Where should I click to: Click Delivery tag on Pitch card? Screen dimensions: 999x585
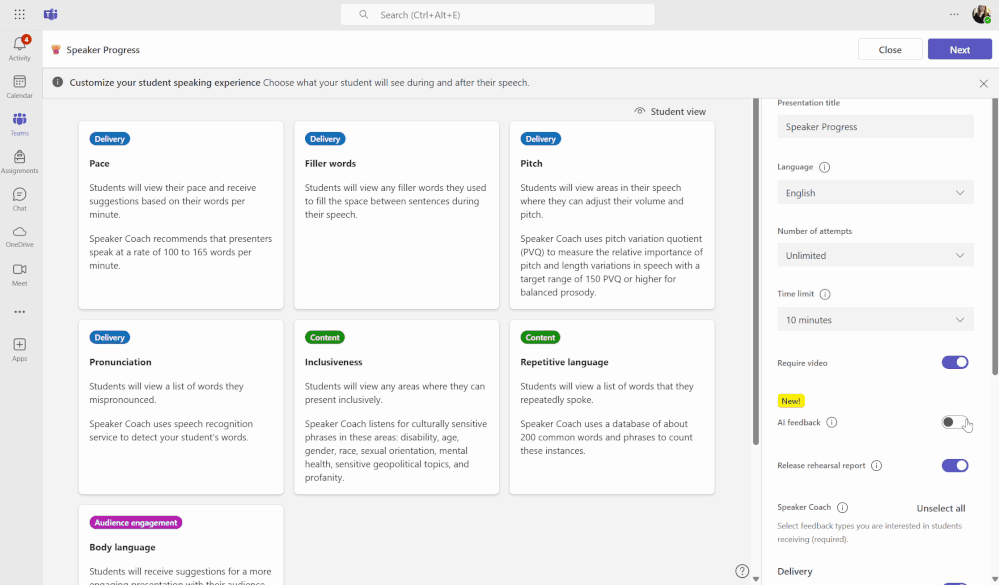click(540, 139)
